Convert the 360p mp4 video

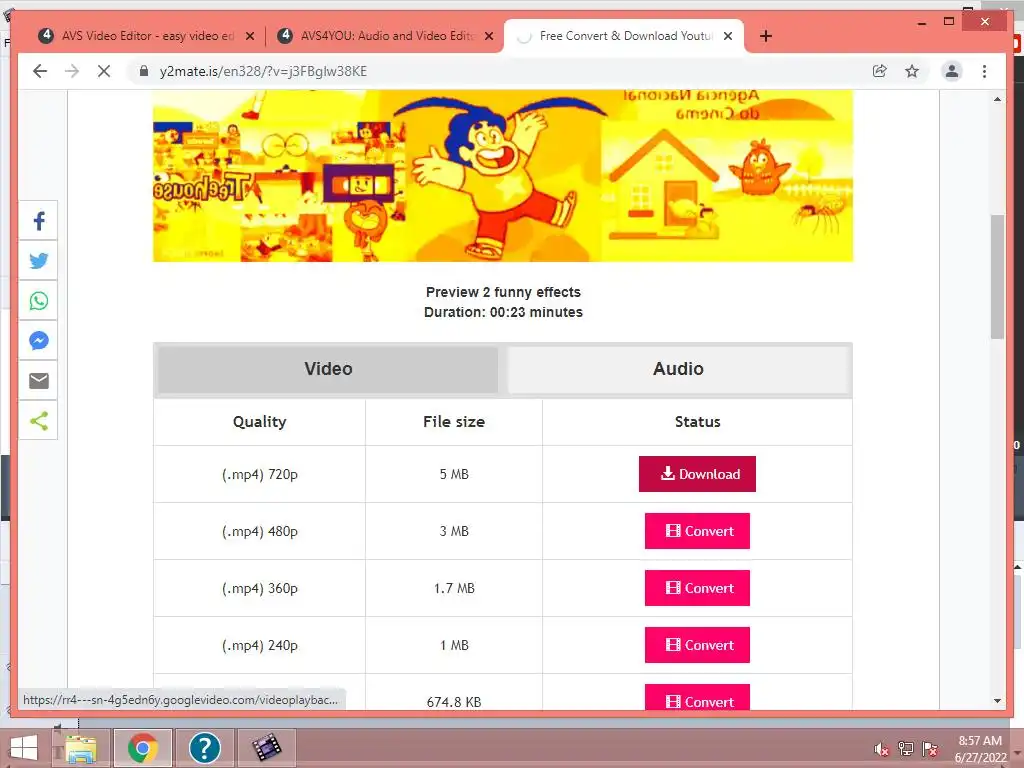[697, 588]
